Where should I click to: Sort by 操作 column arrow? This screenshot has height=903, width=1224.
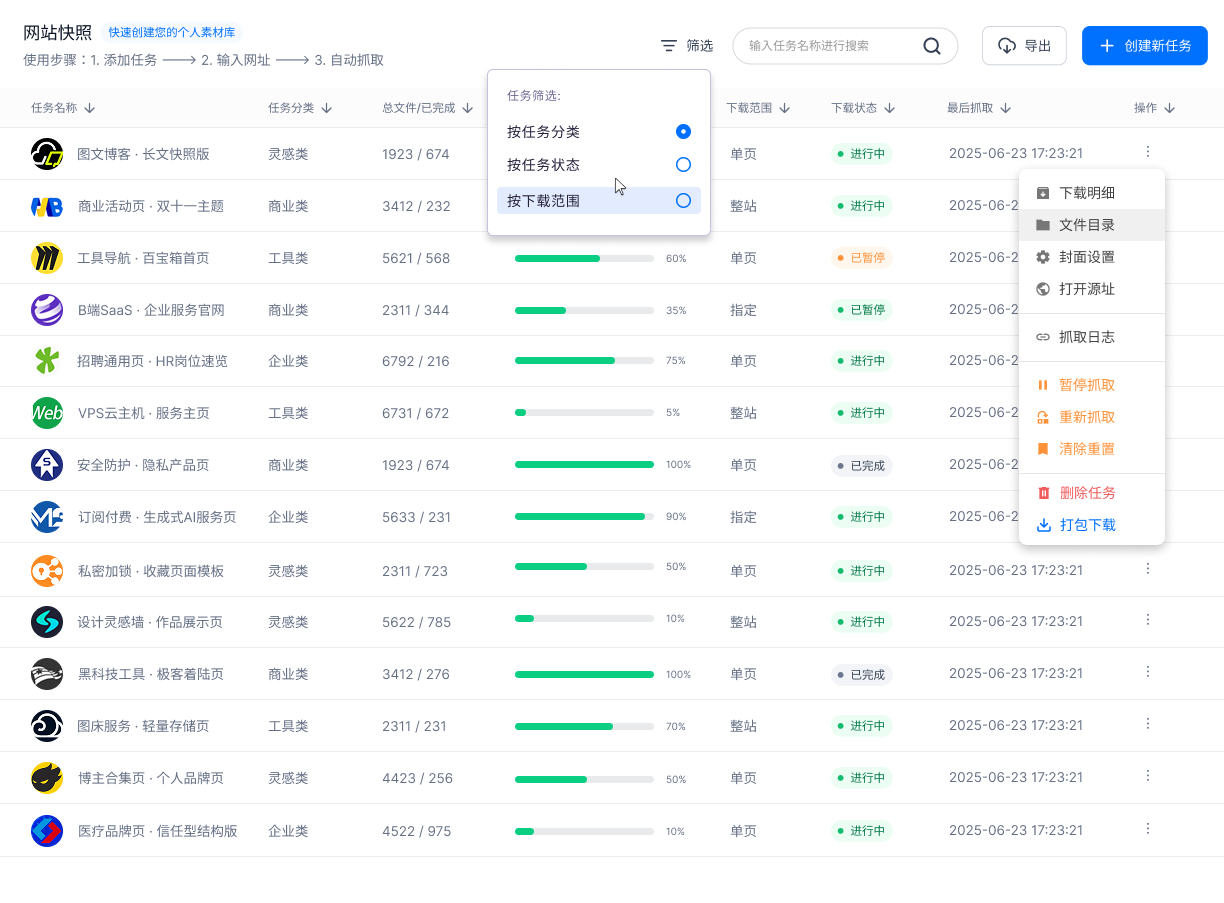tap(1170, 108)
